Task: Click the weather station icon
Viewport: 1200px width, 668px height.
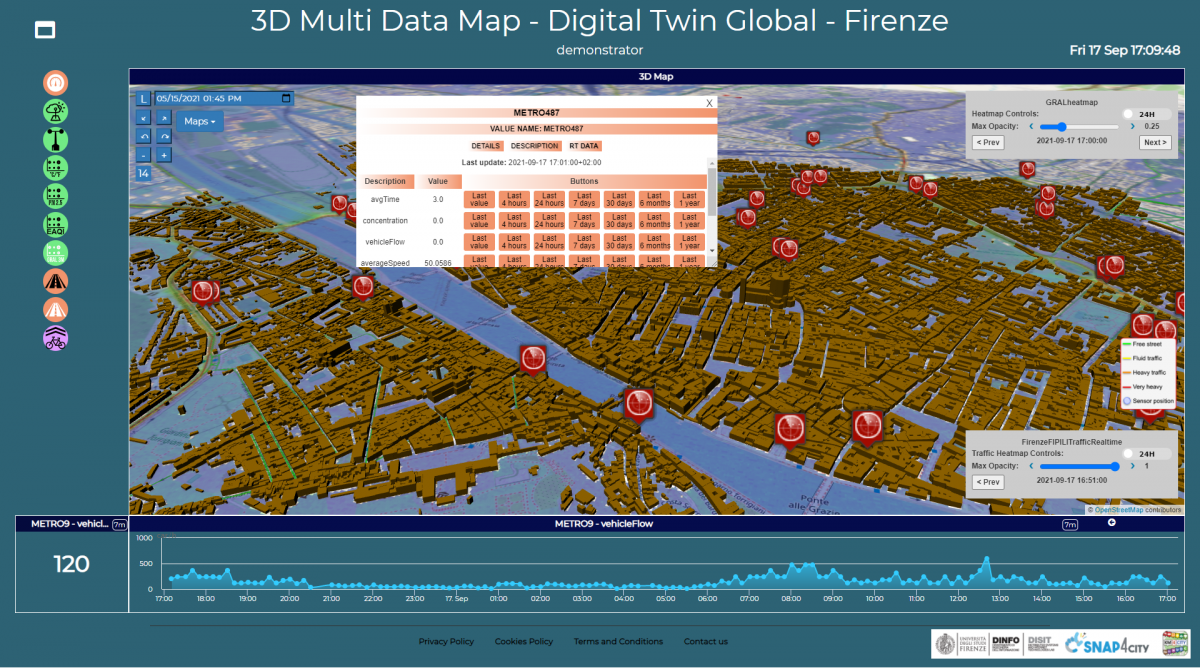Action: [x=56, y=111]
